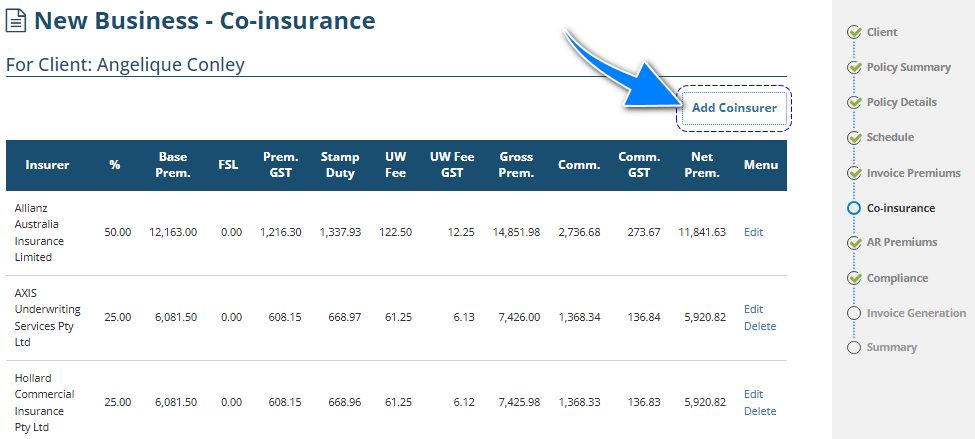
Task: Delete the Hollard Commercial Insurance coinsurer
Action: pos(760,411)
